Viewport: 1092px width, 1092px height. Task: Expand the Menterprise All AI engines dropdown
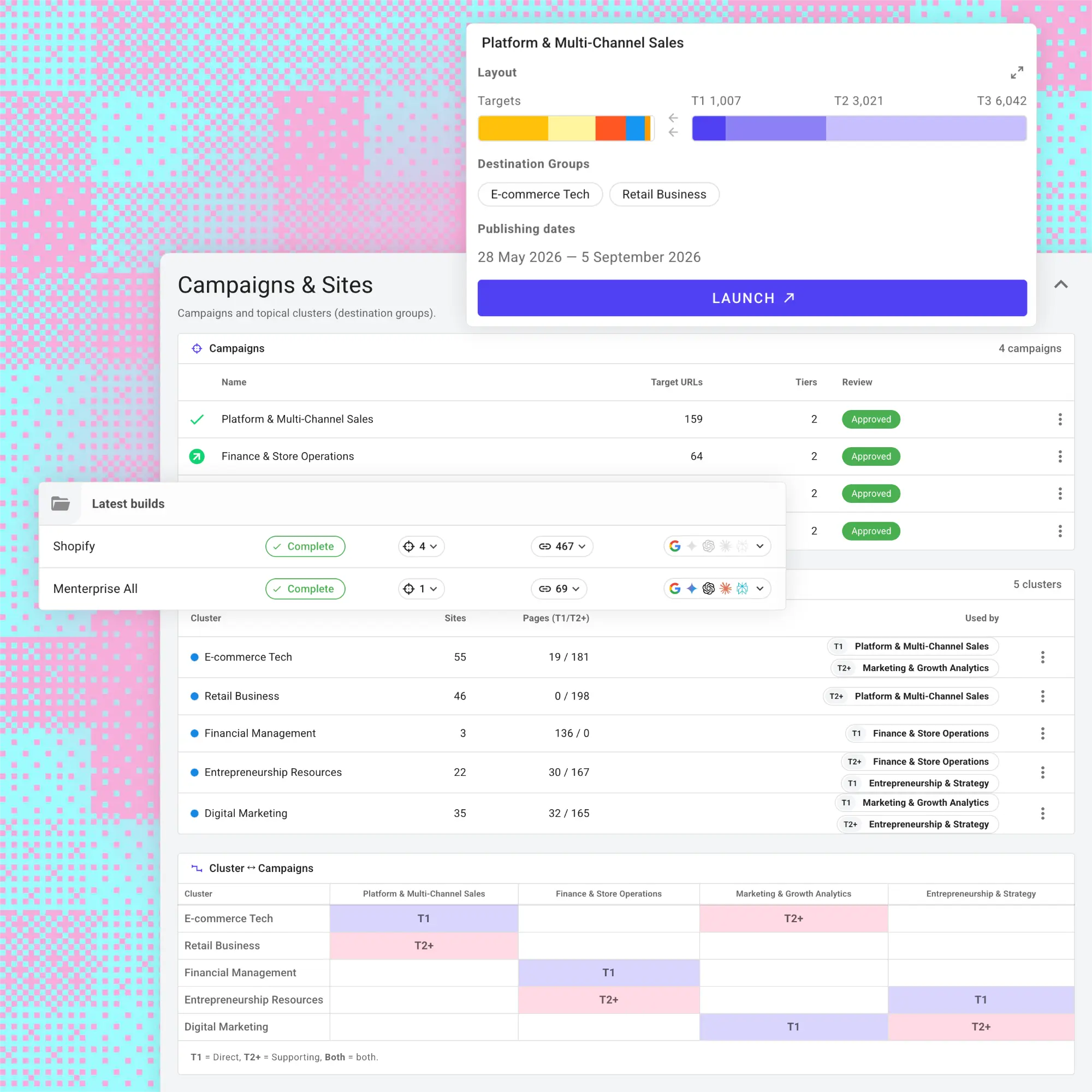(x=760, y=589)
